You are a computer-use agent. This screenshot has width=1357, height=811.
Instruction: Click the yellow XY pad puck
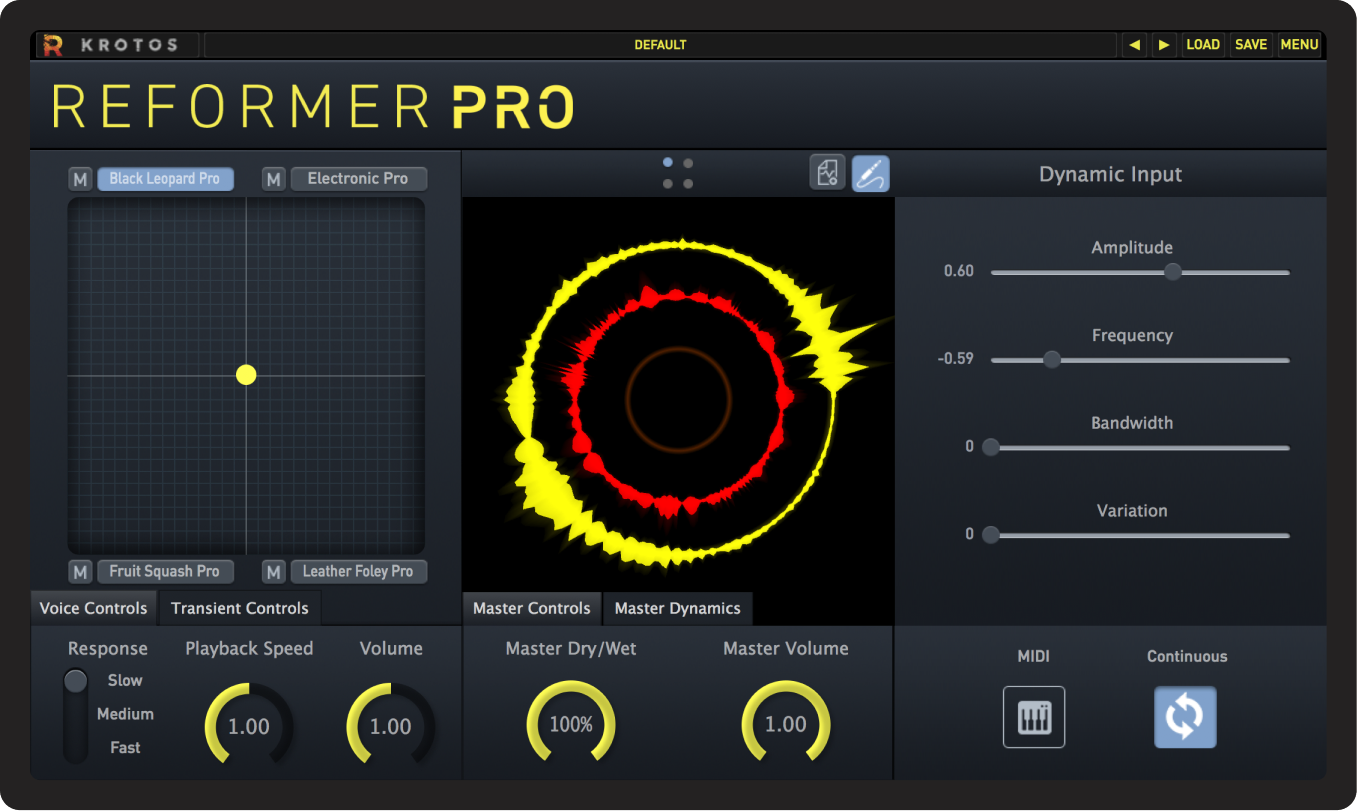tap(246, 375)
